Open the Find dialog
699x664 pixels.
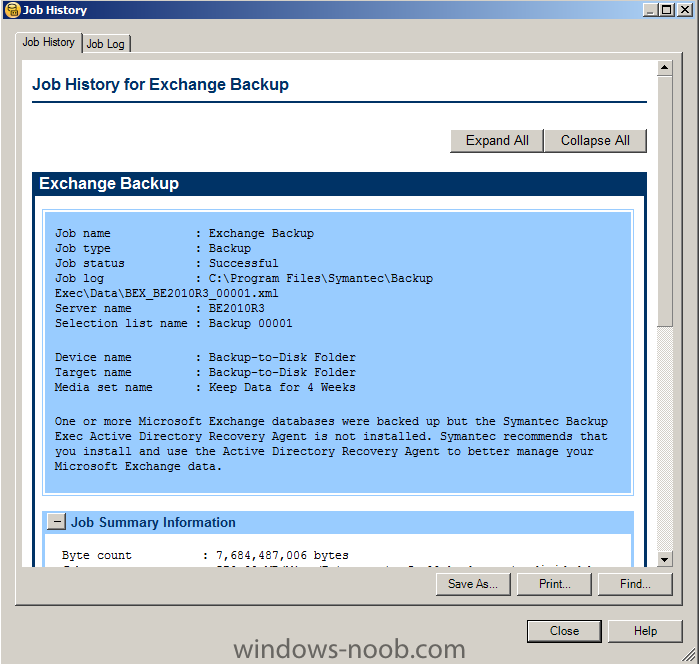point(635,584)
